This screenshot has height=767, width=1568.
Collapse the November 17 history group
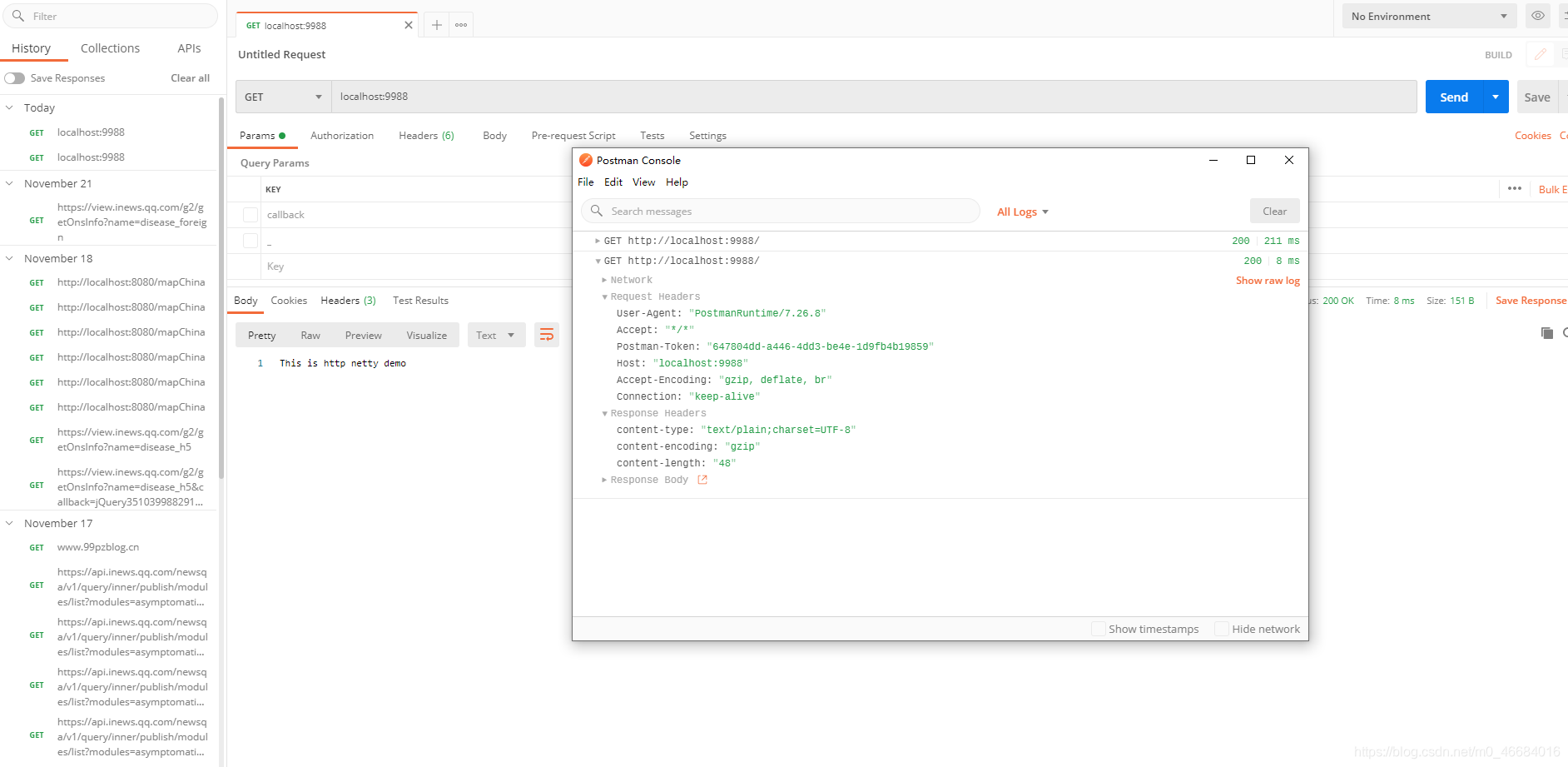pyautogui.click(x=9, y=523)
